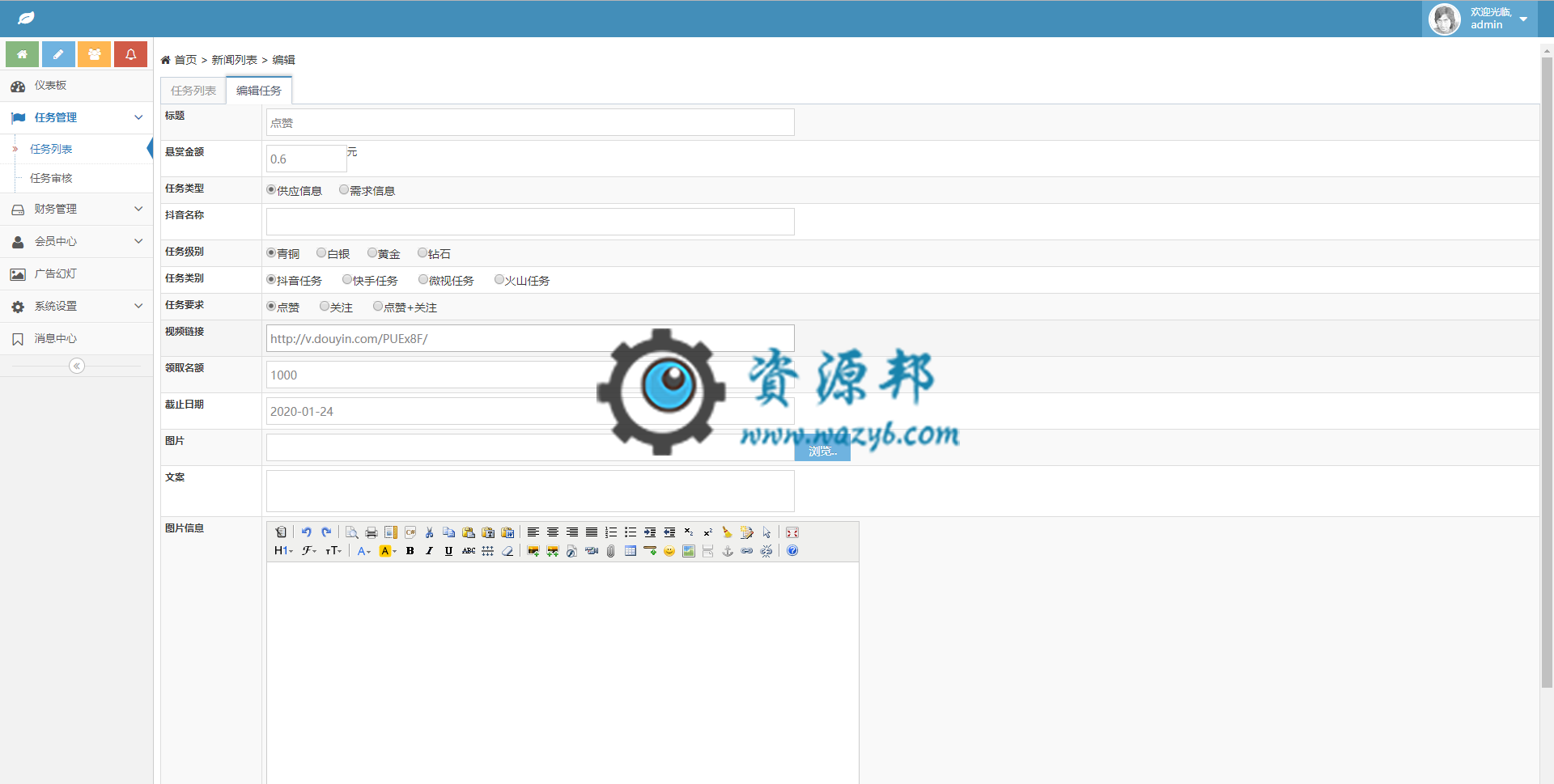1554x784 pixels.
Task: Apply subscript formatting
Action: click(689, 532)
